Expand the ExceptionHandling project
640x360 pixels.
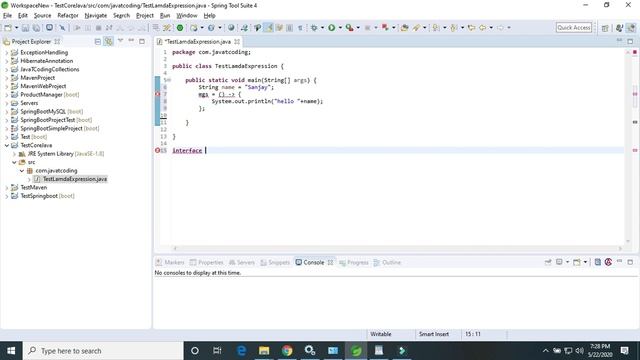click(7, 53)
